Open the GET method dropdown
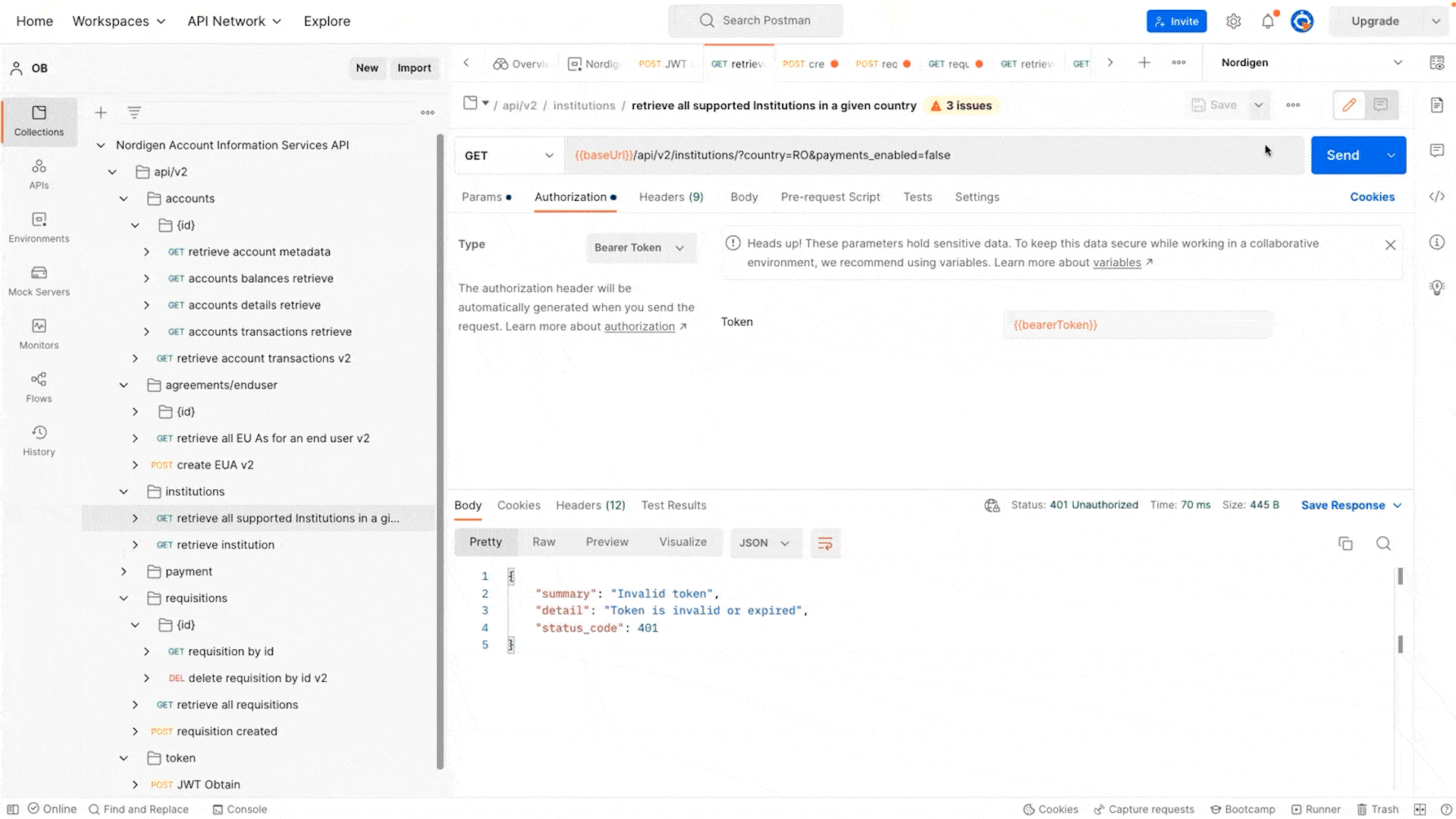1456x819 pixels. click(x=508, y=155)
